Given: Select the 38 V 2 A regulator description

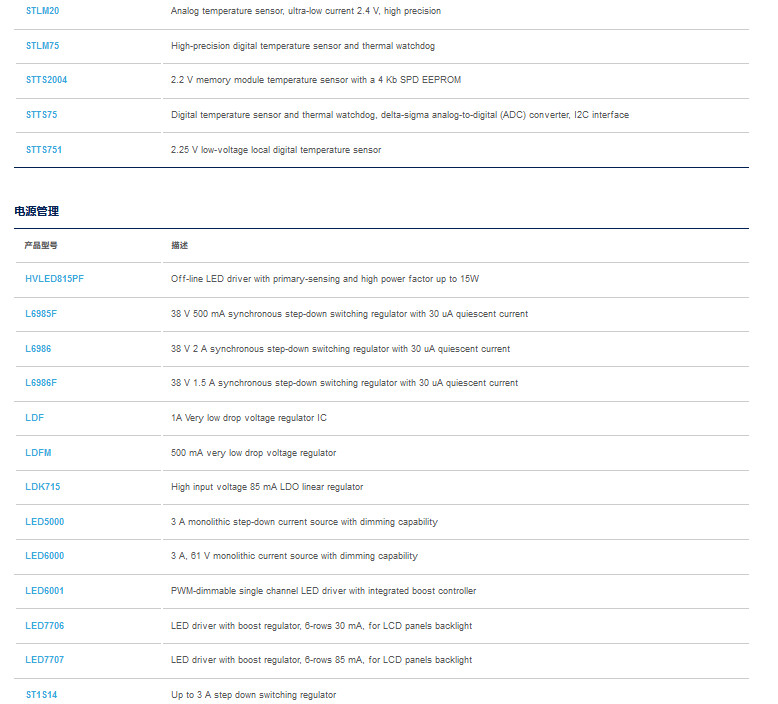Looking at the screenshot, I should pos(340,348).
